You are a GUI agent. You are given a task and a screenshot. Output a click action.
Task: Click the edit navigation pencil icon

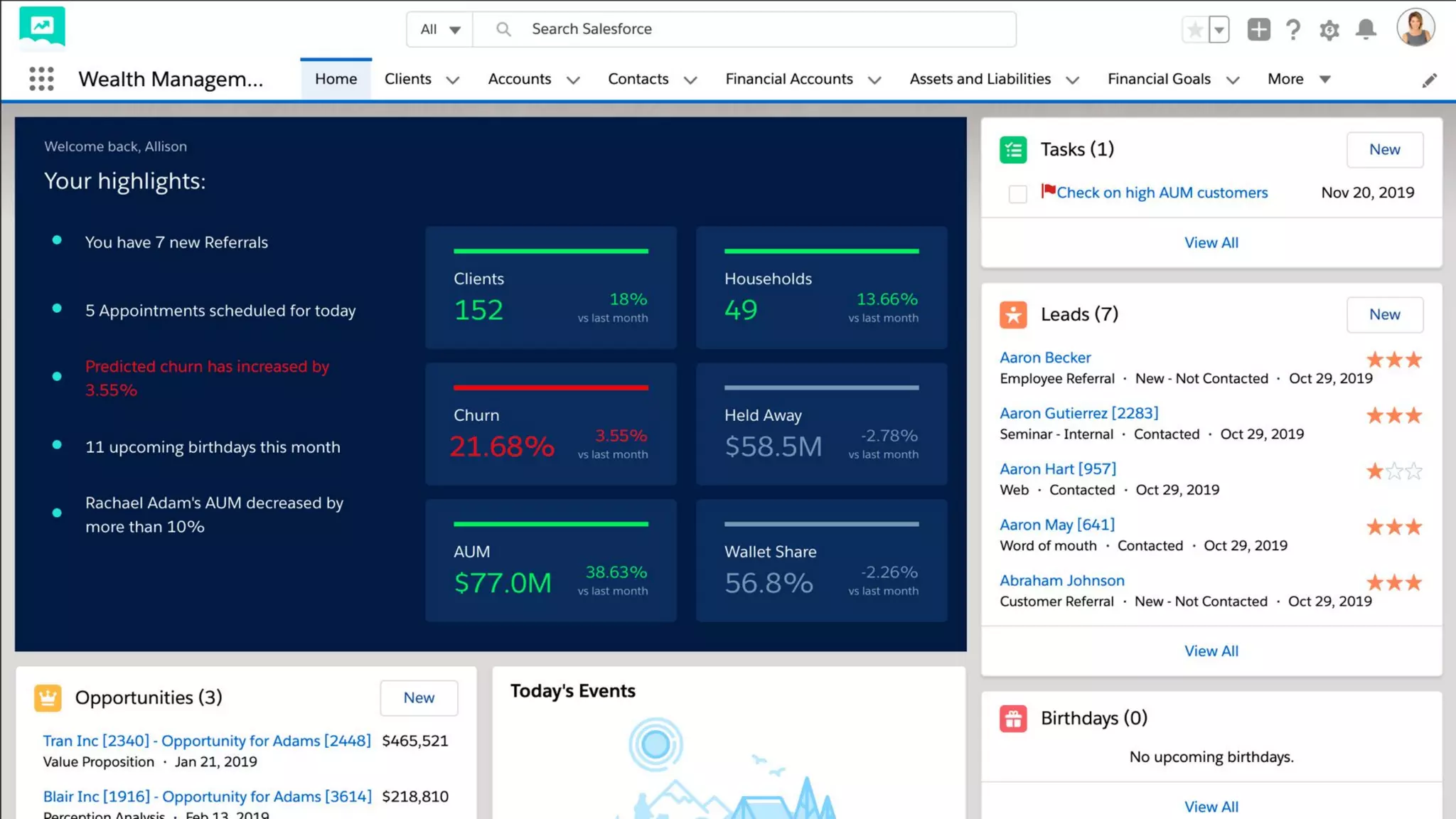(x=1429, y=80)
